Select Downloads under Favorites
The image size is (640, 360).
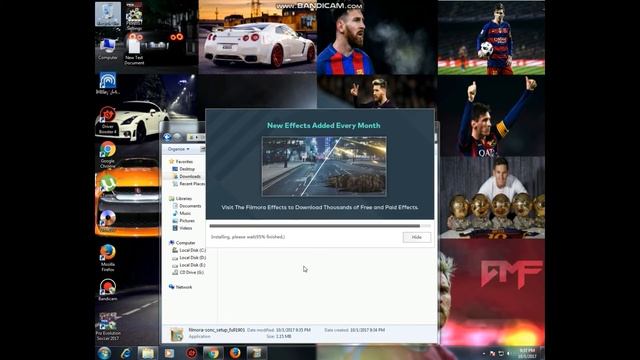point(187,176)
